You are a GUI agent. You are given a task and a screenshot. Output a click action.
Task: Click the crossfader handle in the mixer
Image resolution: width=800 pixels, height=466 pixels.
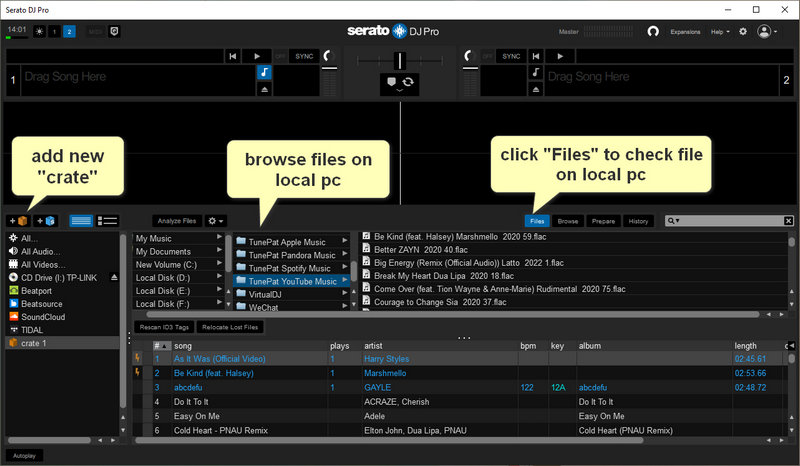click(400, 60)
